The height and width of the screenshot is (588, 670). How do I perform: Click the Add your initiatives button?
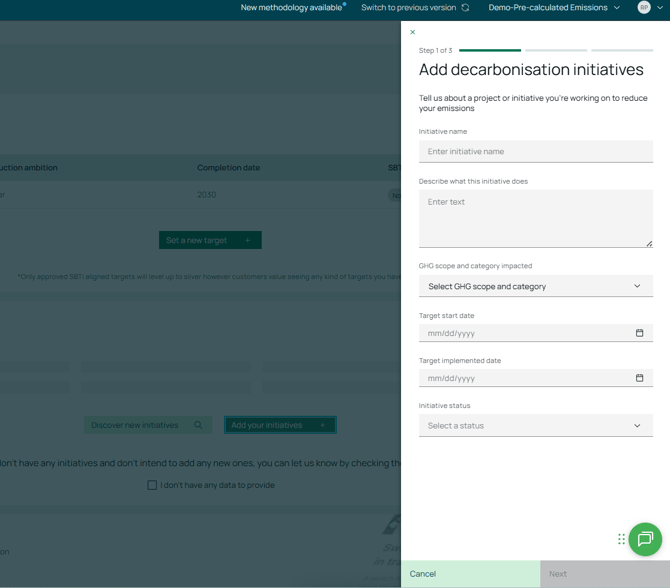pos(280,425)
